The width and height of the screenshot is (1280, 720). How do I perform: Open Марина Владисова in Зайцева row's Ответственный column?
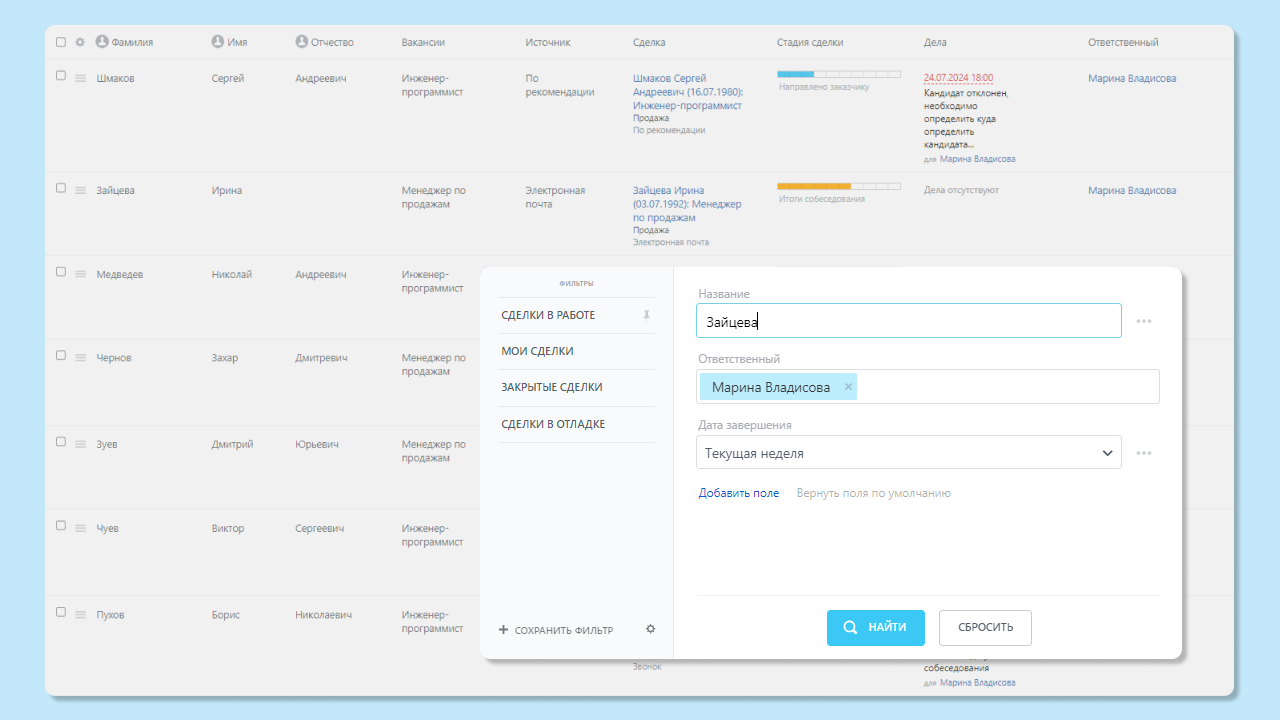click(x=1132, y=190)
